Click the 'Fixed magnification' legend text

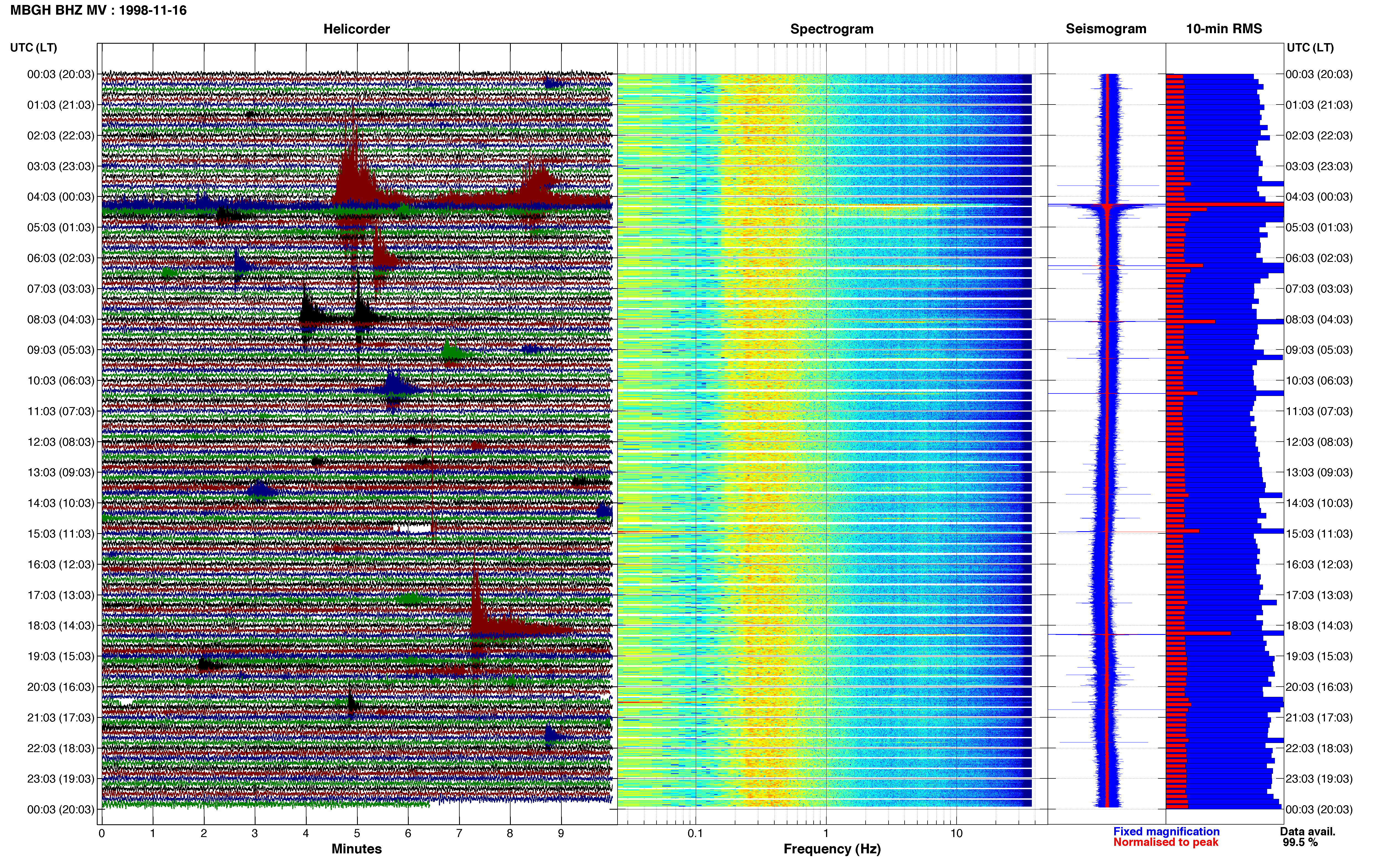(x=1166, y=831)
